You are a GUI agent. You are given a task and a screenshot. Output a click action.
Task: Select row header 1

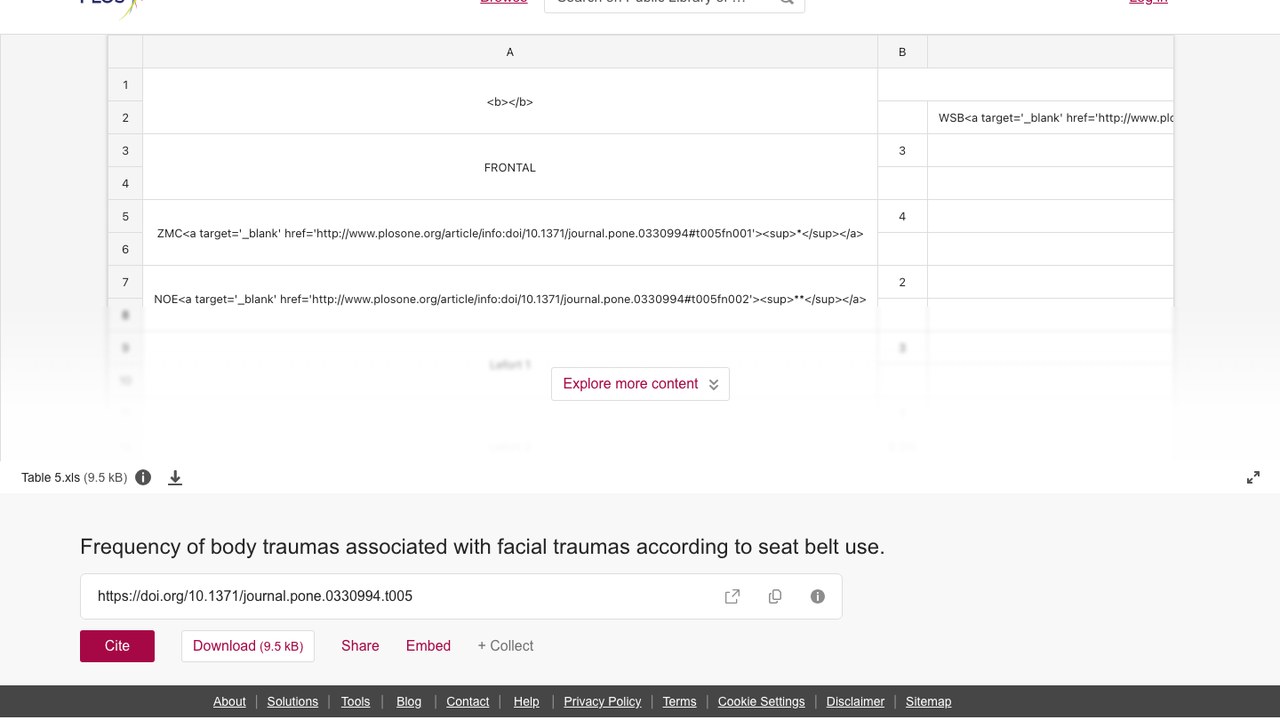pos(125,85)
